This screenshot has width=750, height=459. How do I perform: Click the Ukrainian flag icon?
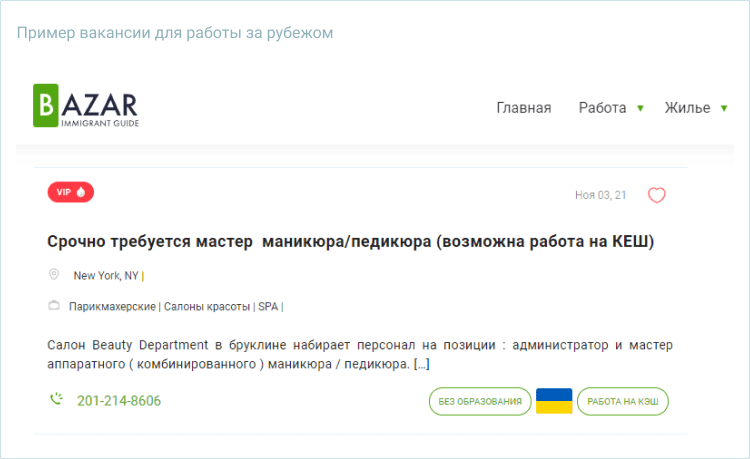pos(554,401)
